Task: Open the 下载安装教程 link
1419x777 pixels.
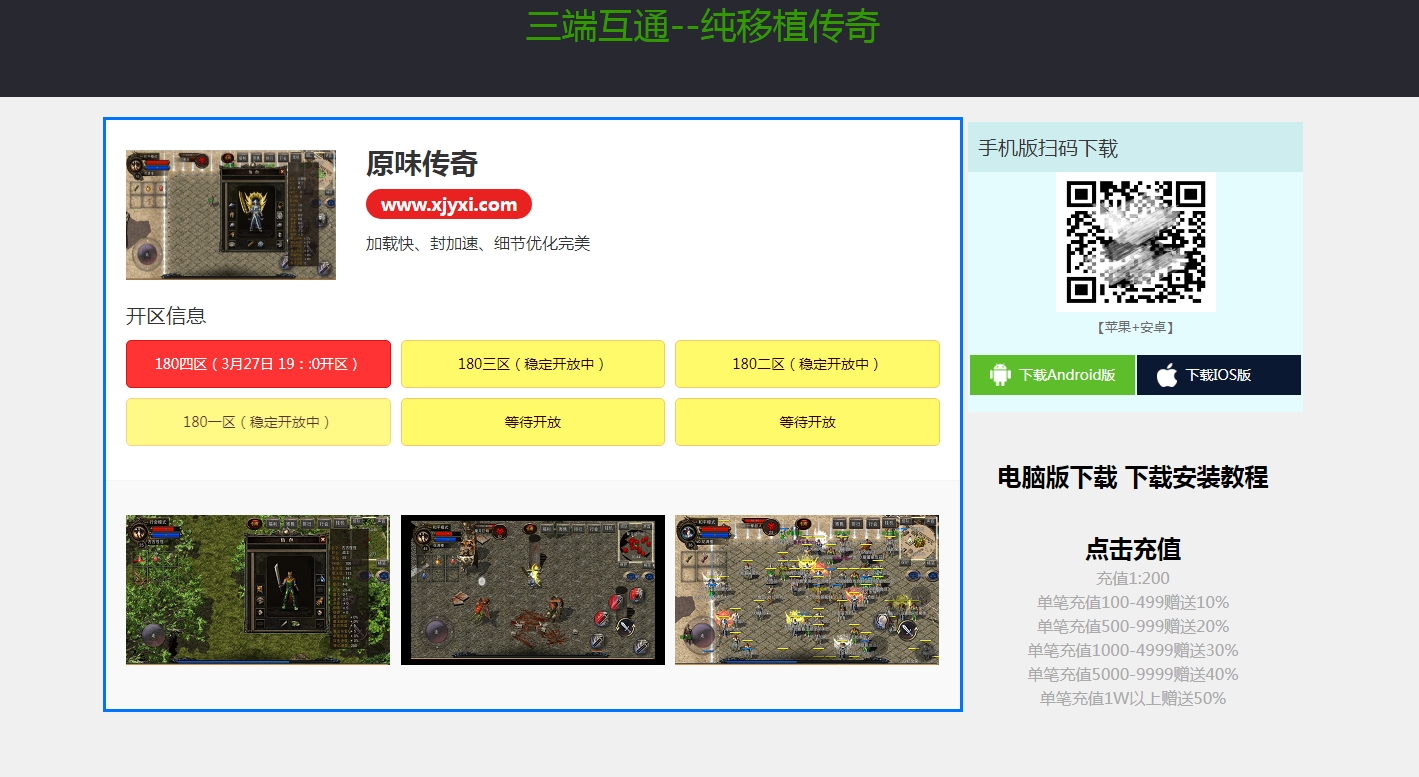Action: point(1196,478)
